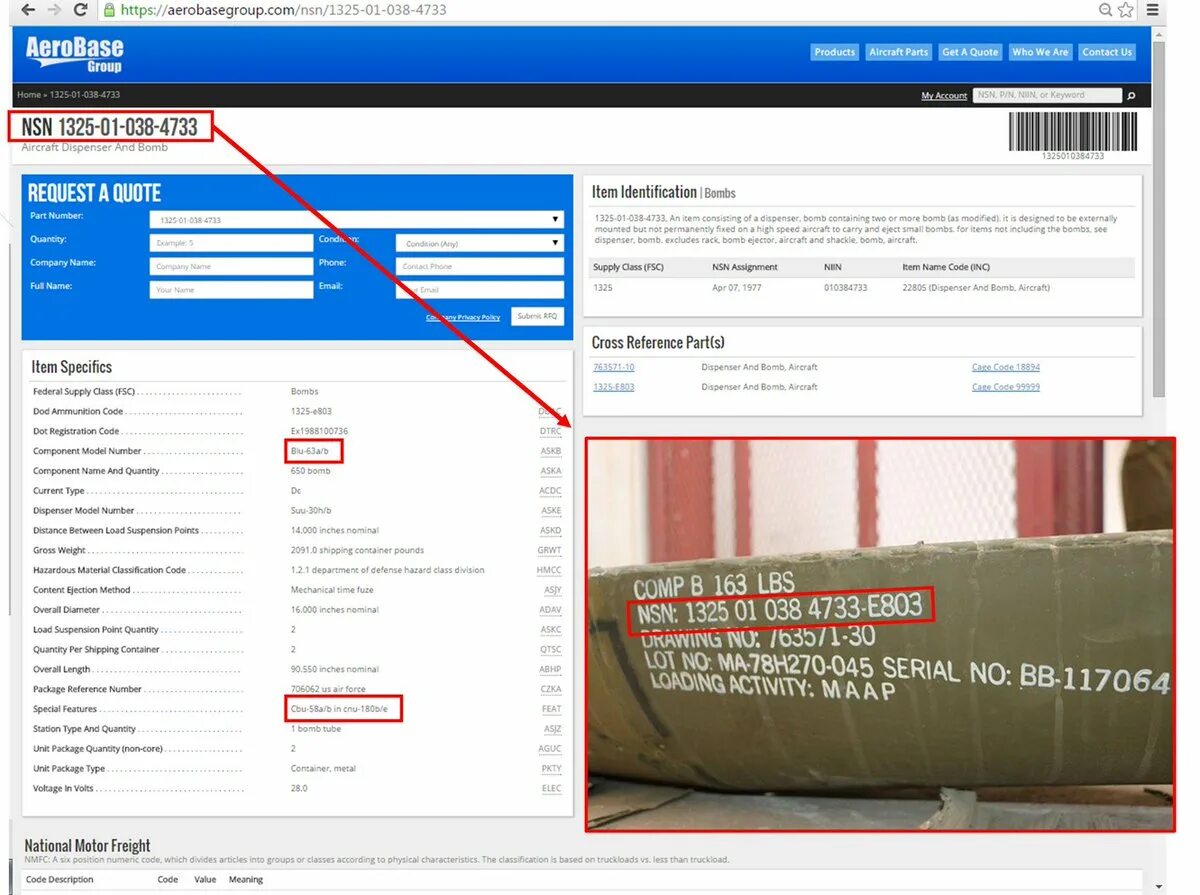
Task: Click the Quantity input field
Action: pyautogui.click(x=231, y=243)
